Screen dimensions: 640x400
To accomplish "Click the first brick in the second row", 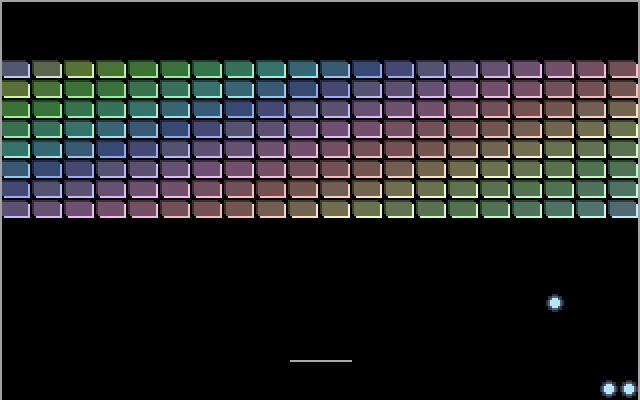I will click(x=15, y=89).
